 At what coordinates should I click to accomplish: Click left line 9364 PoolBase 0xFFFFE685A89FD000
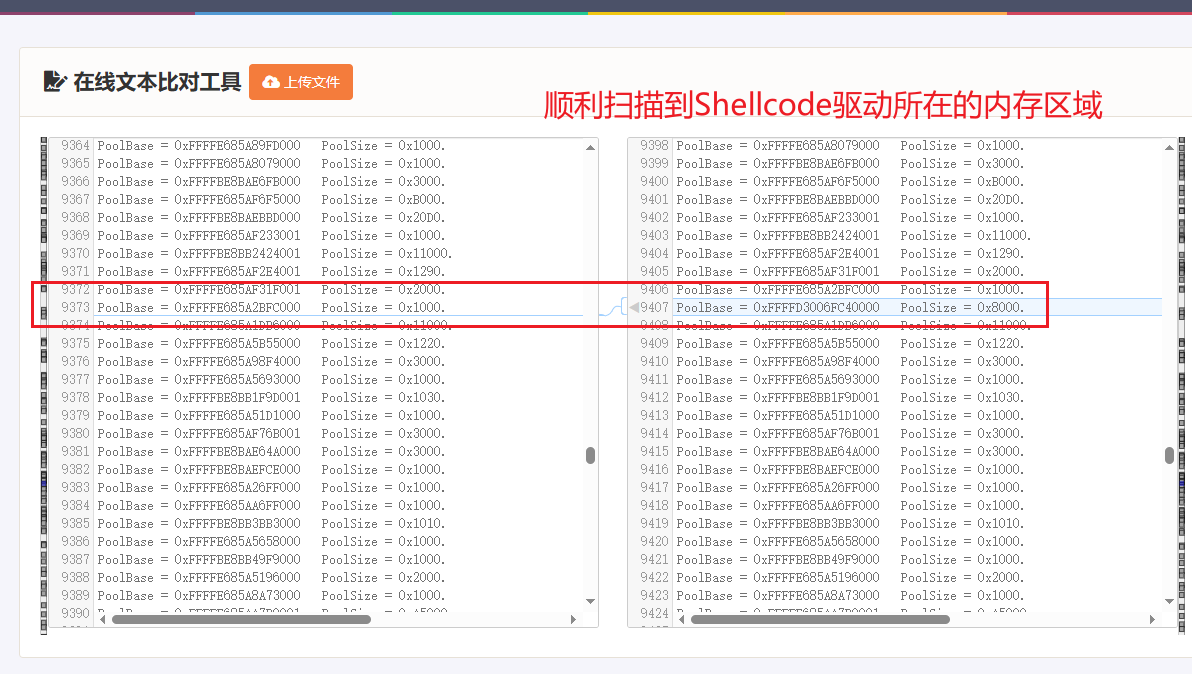click(199, 145)
